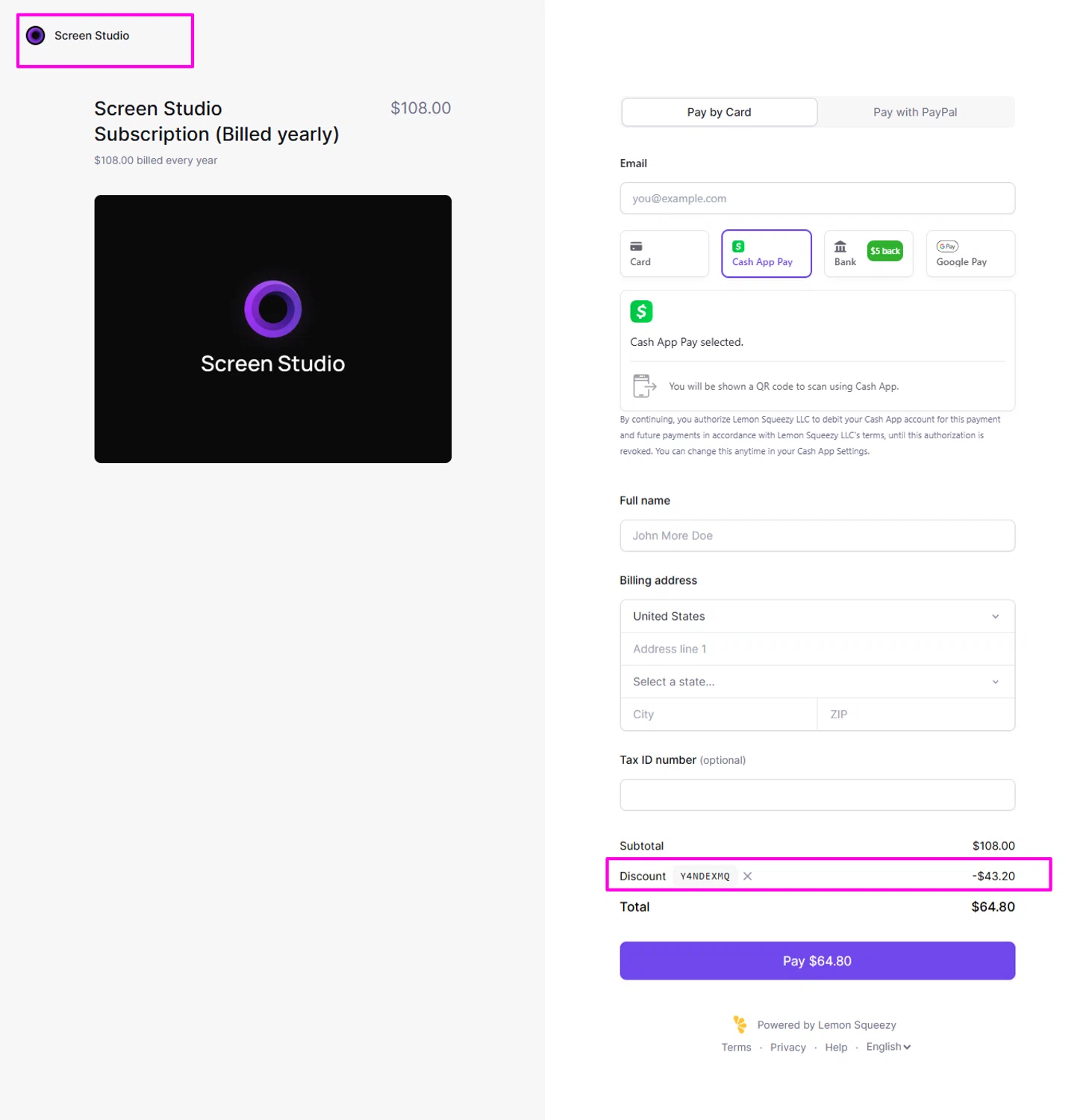The height and width of the screenshot is (1120, 1089).
Task: Remove the Y4NDEXMQ discount code
Action: click(x=747, y=876)
